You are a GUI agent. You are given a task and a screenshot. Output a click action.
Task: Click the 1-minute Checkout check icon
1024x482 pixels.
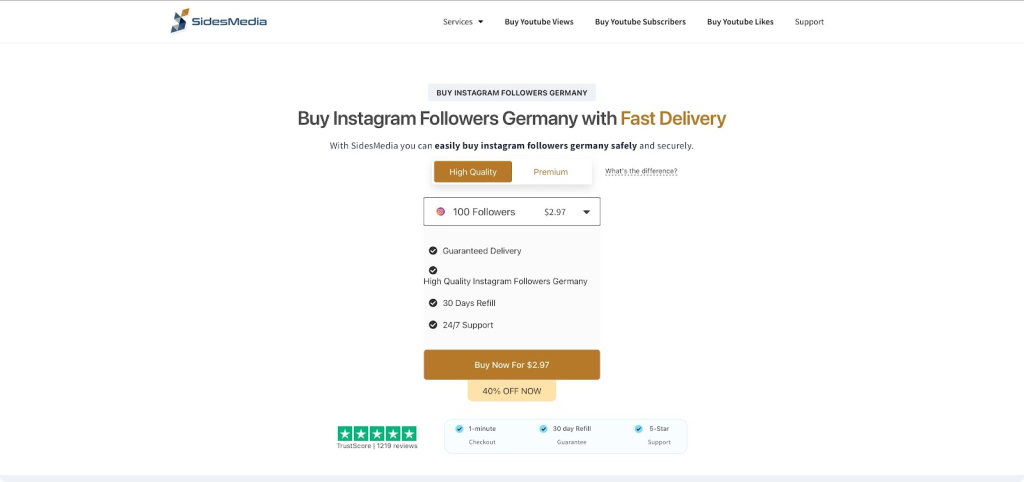459,428
